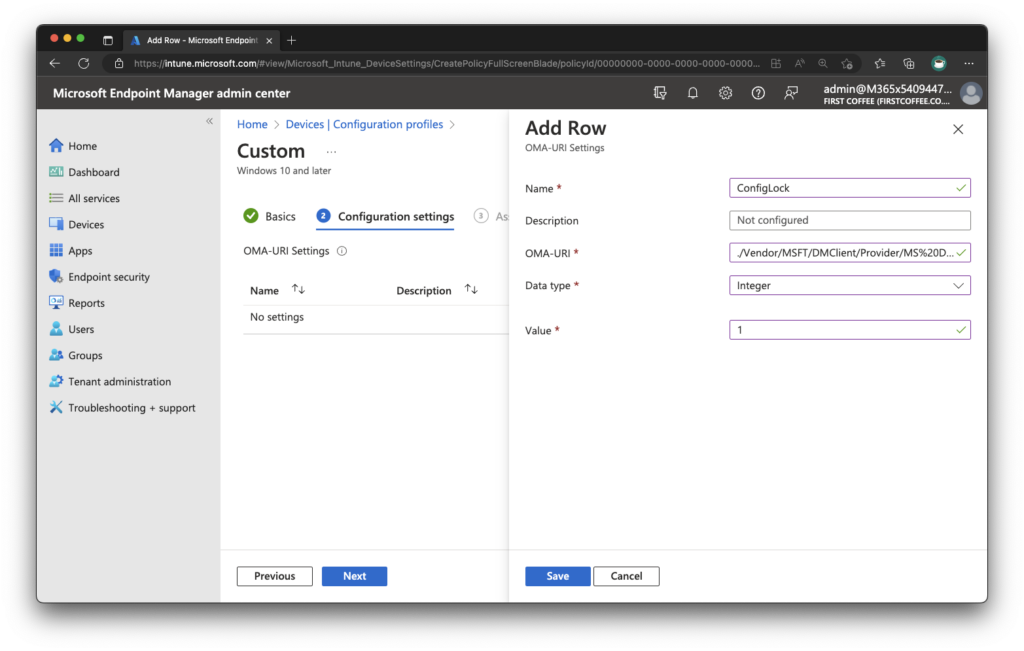This screenshot has width=1024, height=651.
Task: Click the Endpoint security shield icon
Action: click(x=56, y=276)
